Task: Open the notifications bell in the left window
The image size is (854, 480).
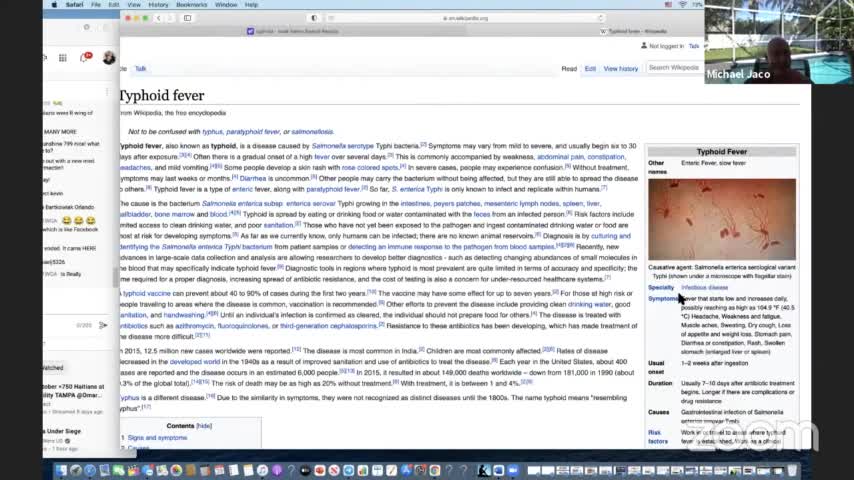Action: click(x=85, y=57)
